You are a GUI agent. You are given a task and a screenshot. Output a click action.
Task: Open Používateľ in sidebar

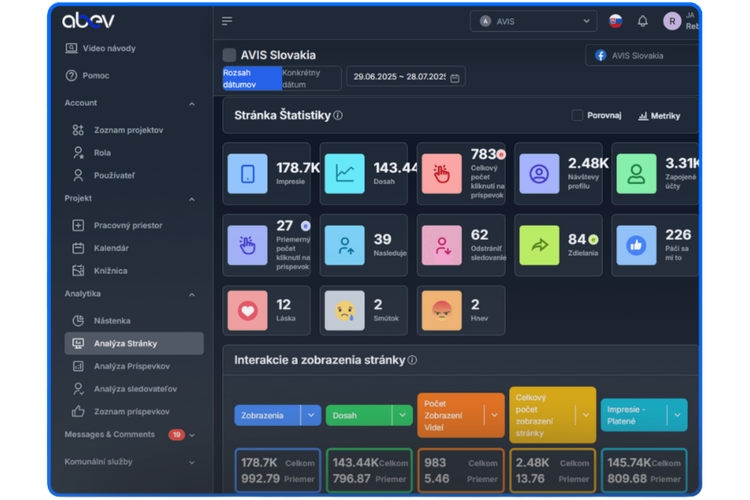(x=114, y=176)
